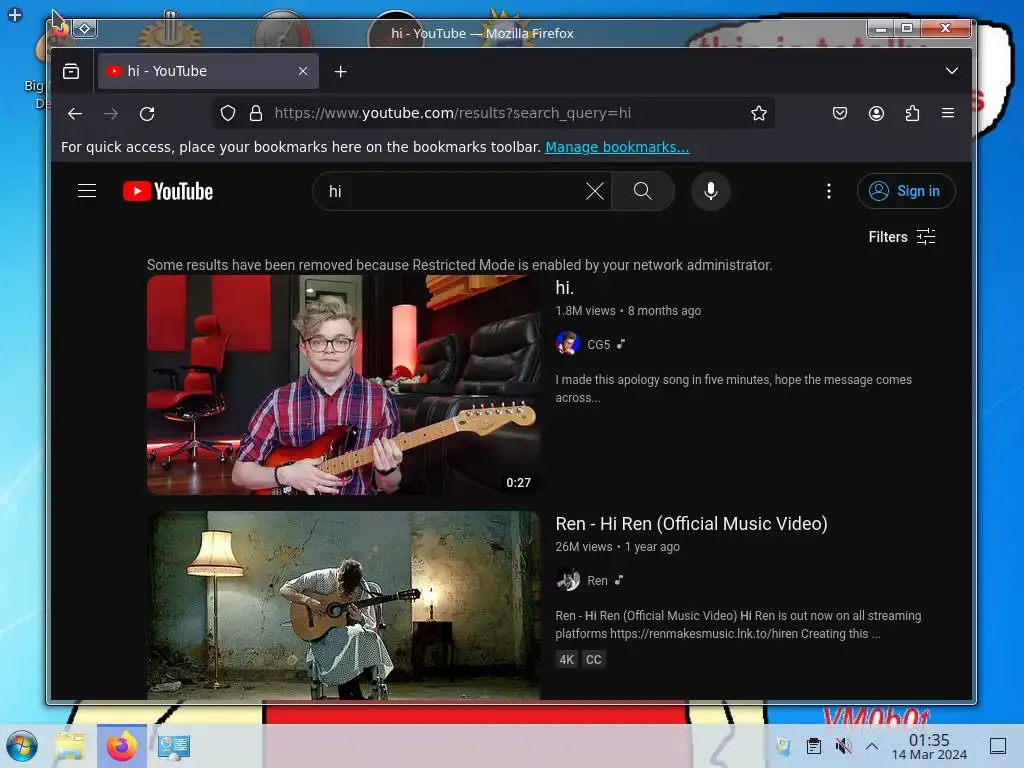Click '1.8M views • 8 months ago' text
The width and height of the screenshot is (1024, 768).
point(628,311)
